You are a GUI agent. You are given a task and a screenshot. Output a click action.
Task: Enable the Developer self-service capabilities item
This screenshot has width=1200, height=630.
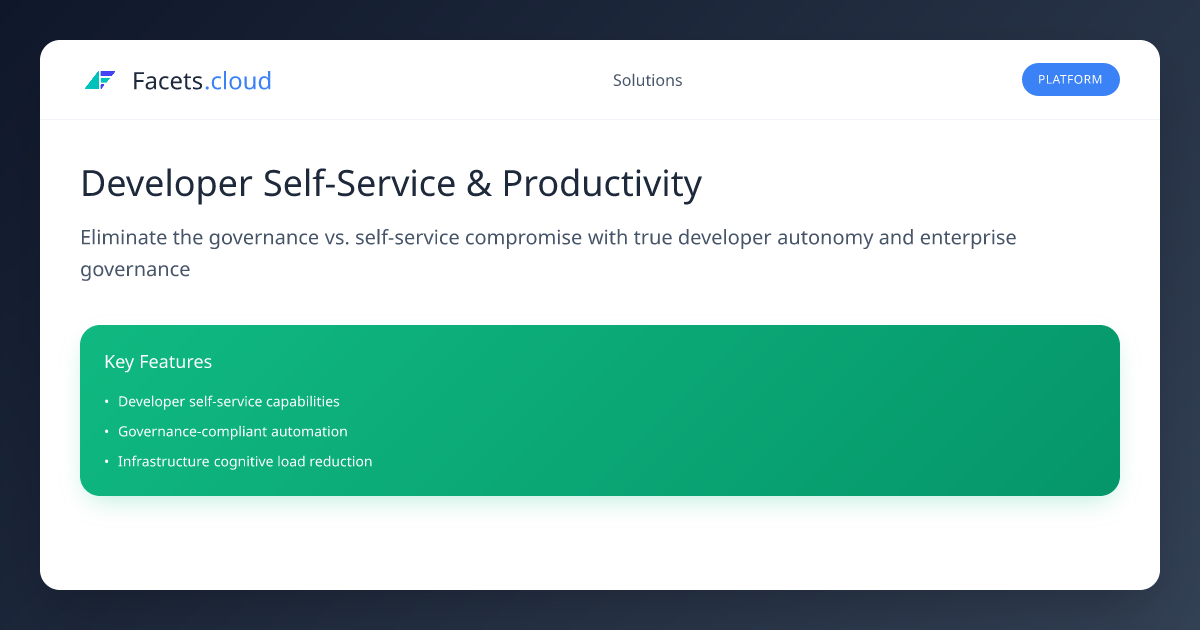[x=229, y=401]
